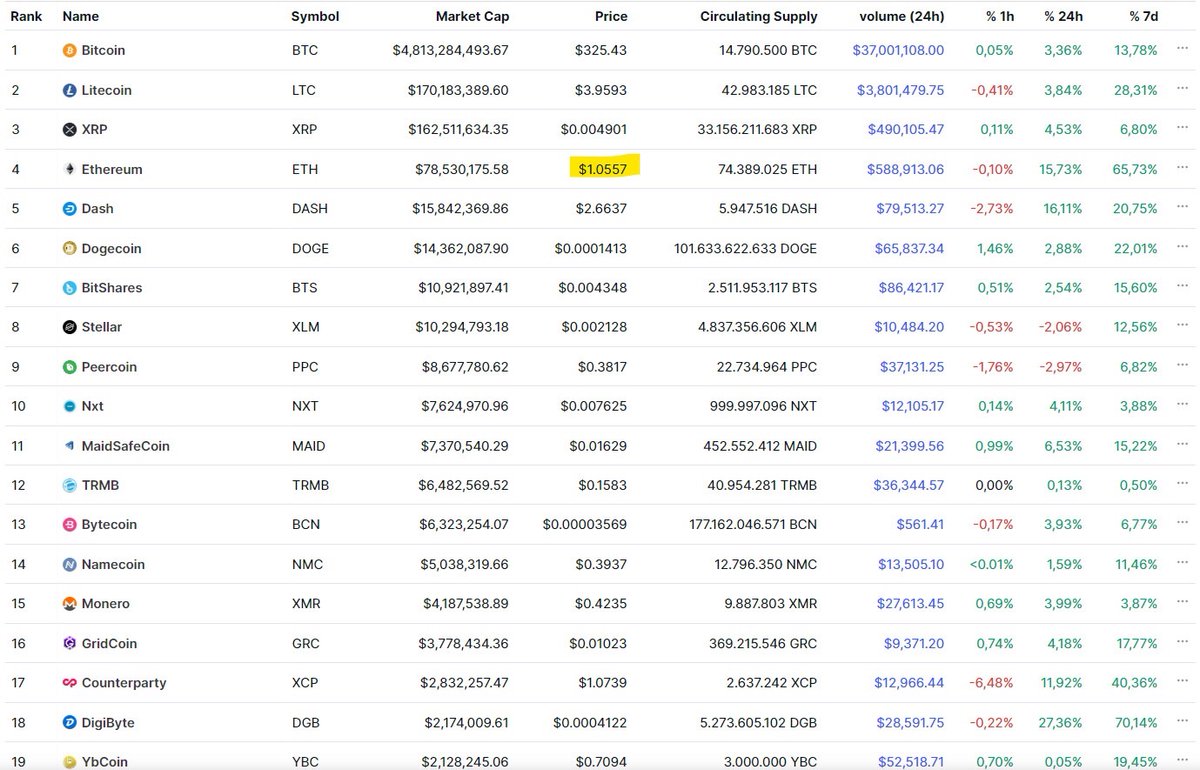Screen dimensions: 1200x770
Task: Open XRP volume link $490,105.47
Action: click(x=906, y=129)
